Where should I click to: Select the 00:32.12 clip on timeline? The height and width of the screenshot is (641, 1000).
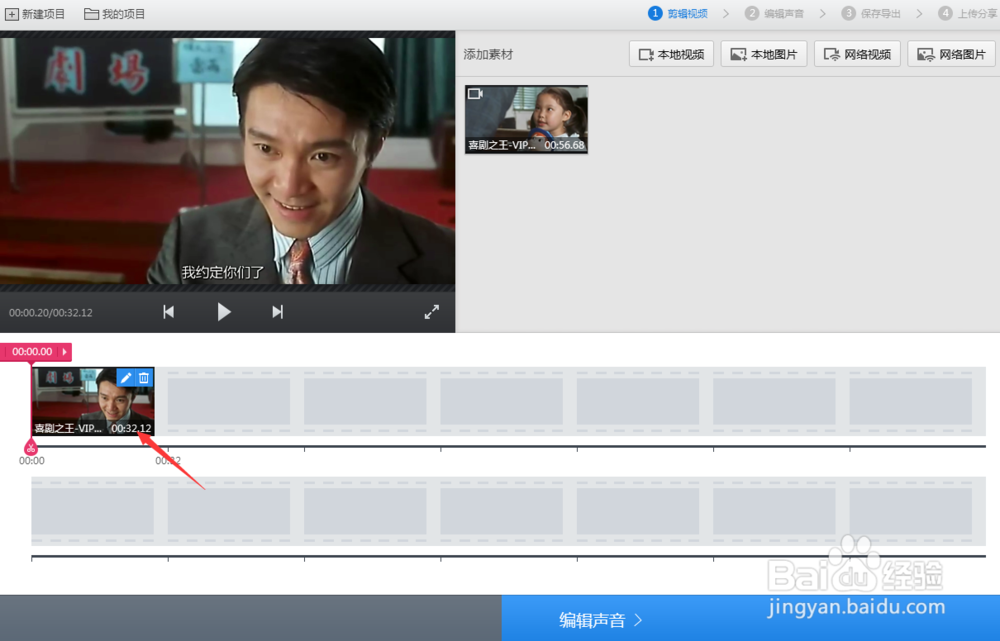93,401
